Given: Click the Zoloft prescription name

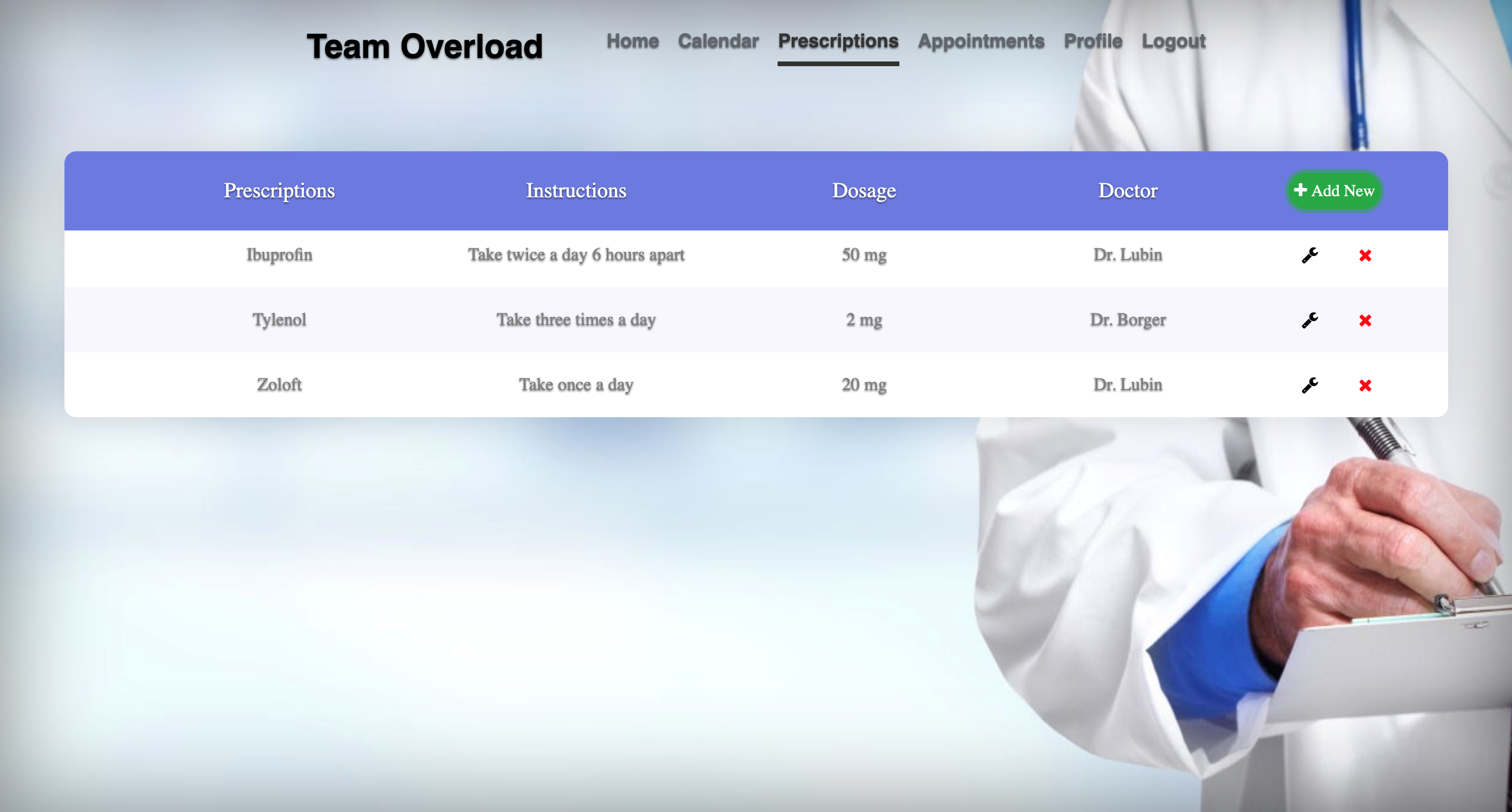Looking at the screenshot, I should [x=279, y=385].
